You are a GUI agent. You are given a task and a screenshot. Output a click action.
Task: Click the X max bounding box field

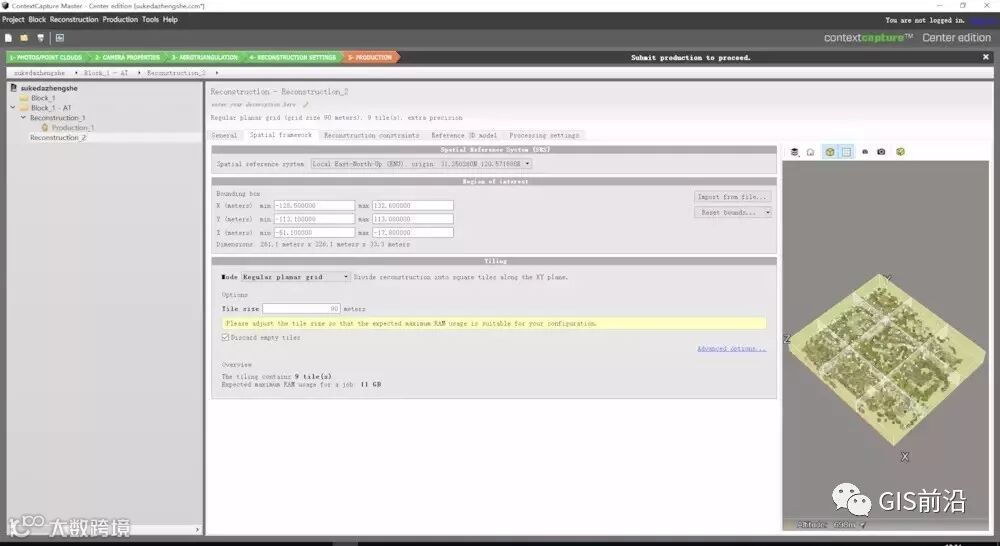click(413, 205)
